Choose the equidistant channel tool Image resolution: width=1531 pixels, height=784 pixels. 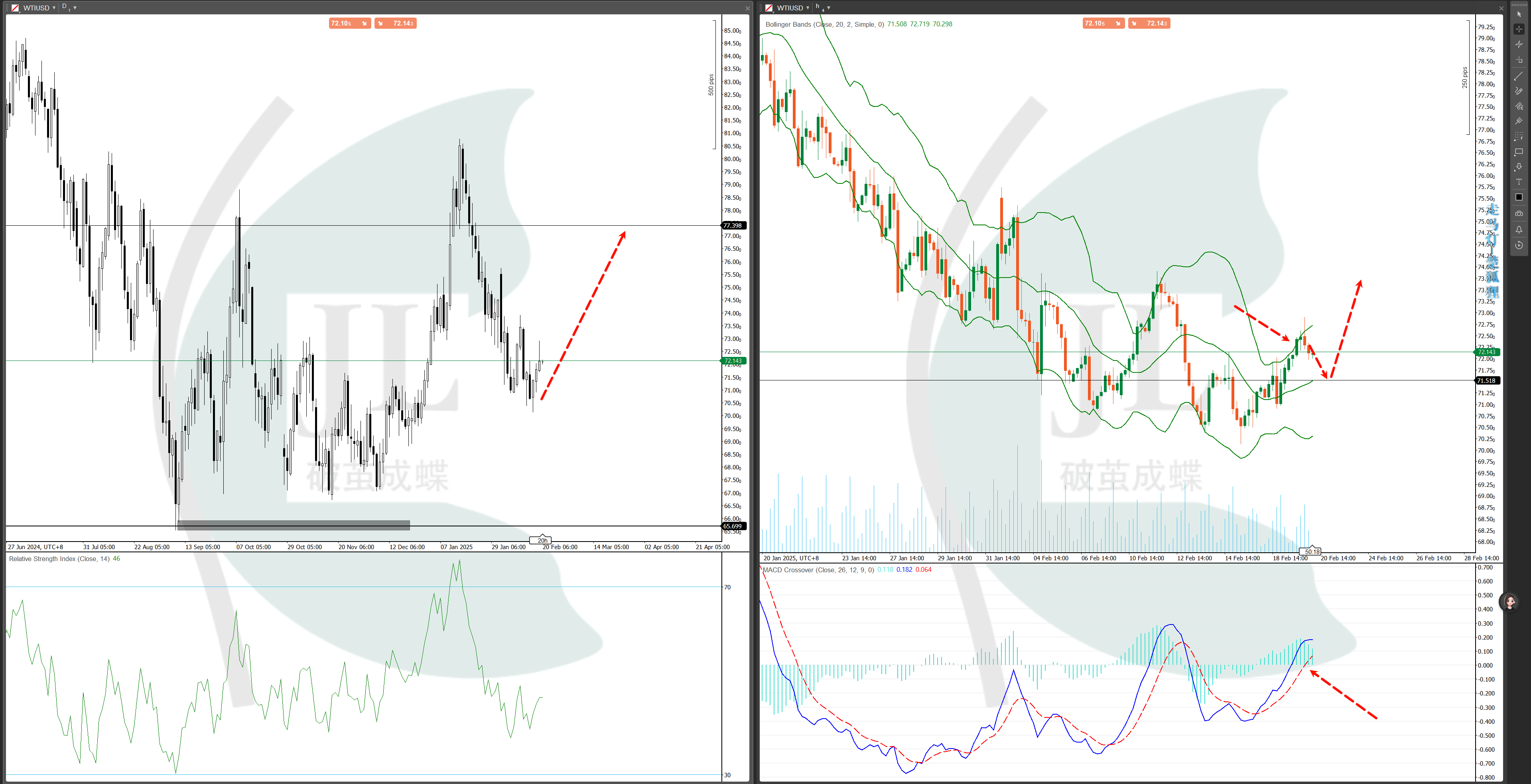(x=1519, y=106)
